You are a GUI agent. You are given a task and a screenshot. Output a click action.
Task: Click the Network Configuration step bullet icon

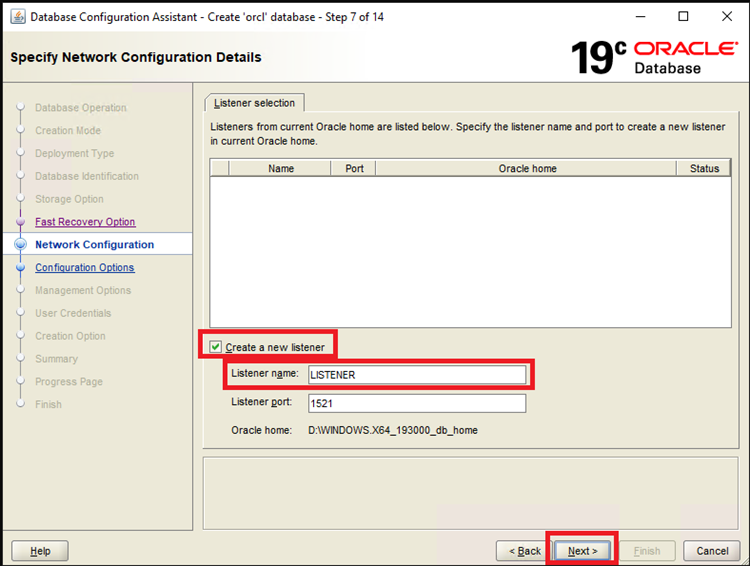[x=21, y=244]
